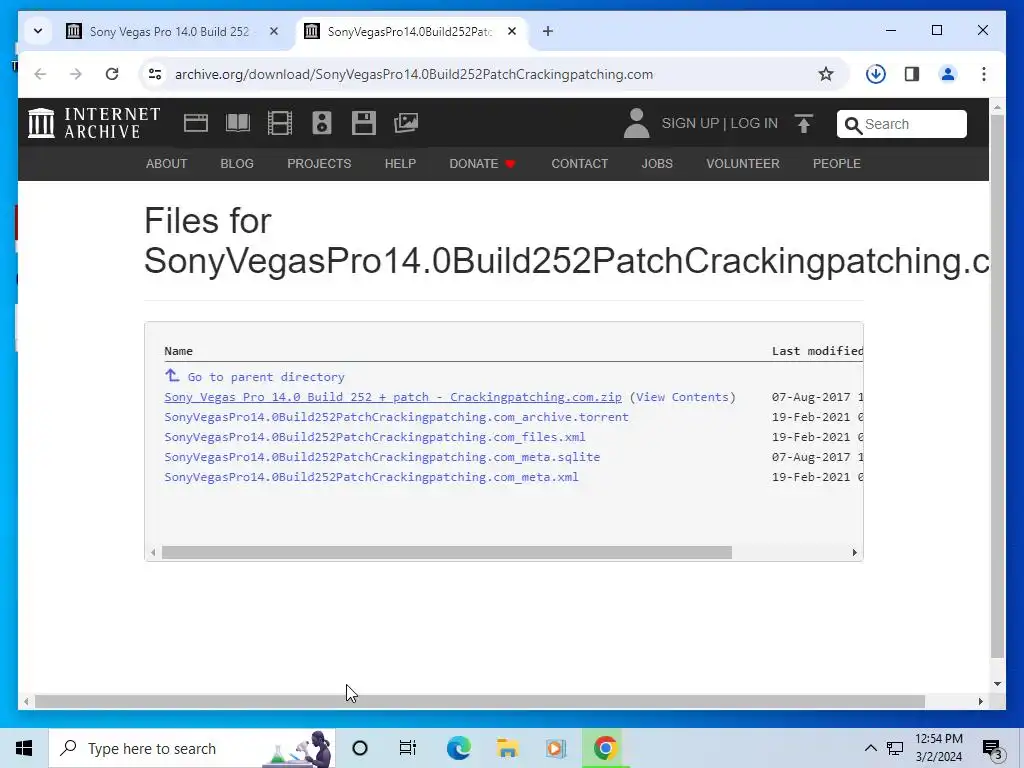1024x768 pixels.
Task: Select the SonyVegasPro14.0Build252Patc tab
Action: click(409, 31)
